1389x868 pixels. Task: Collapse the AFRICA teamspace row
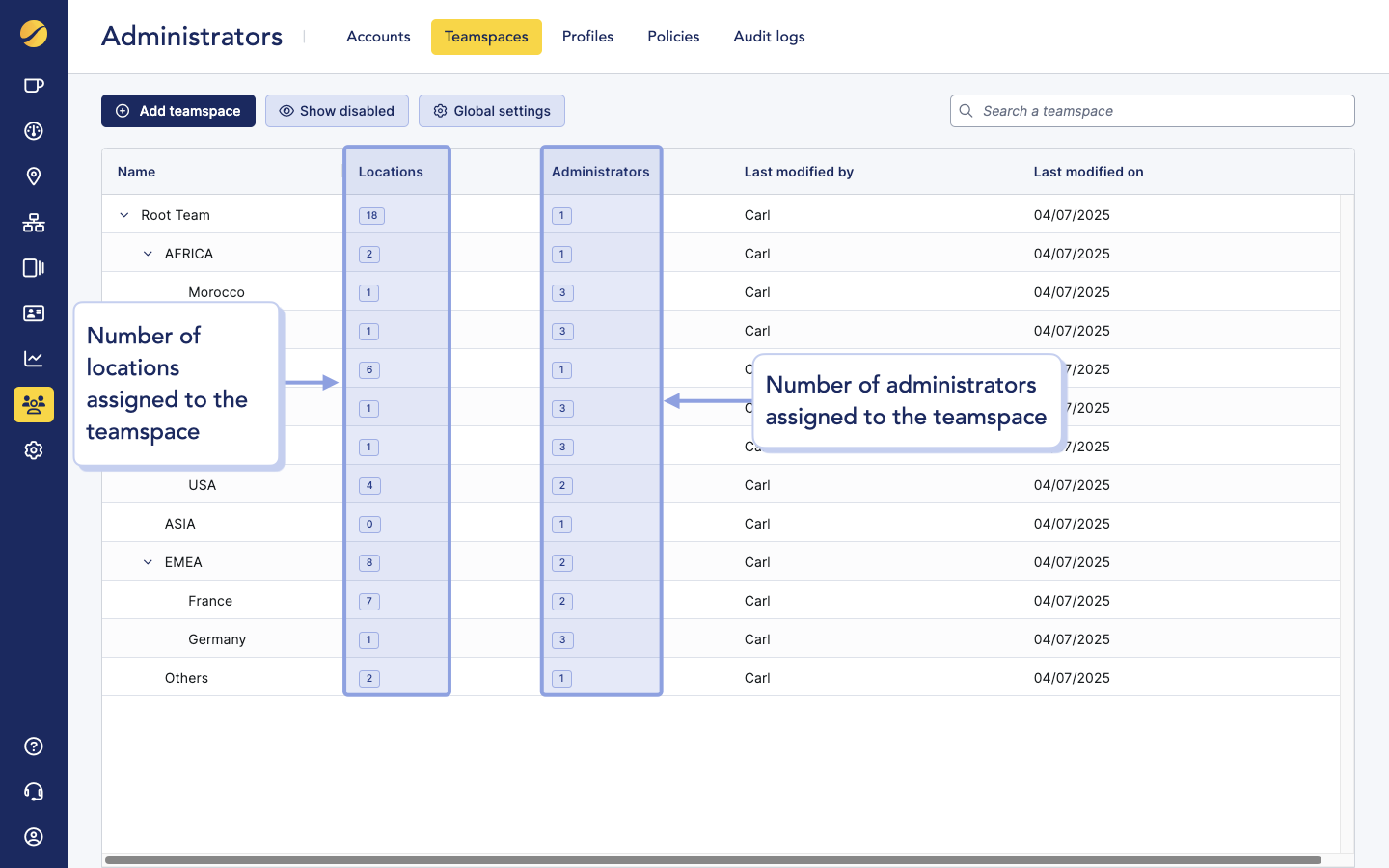(x=148, y=254)
